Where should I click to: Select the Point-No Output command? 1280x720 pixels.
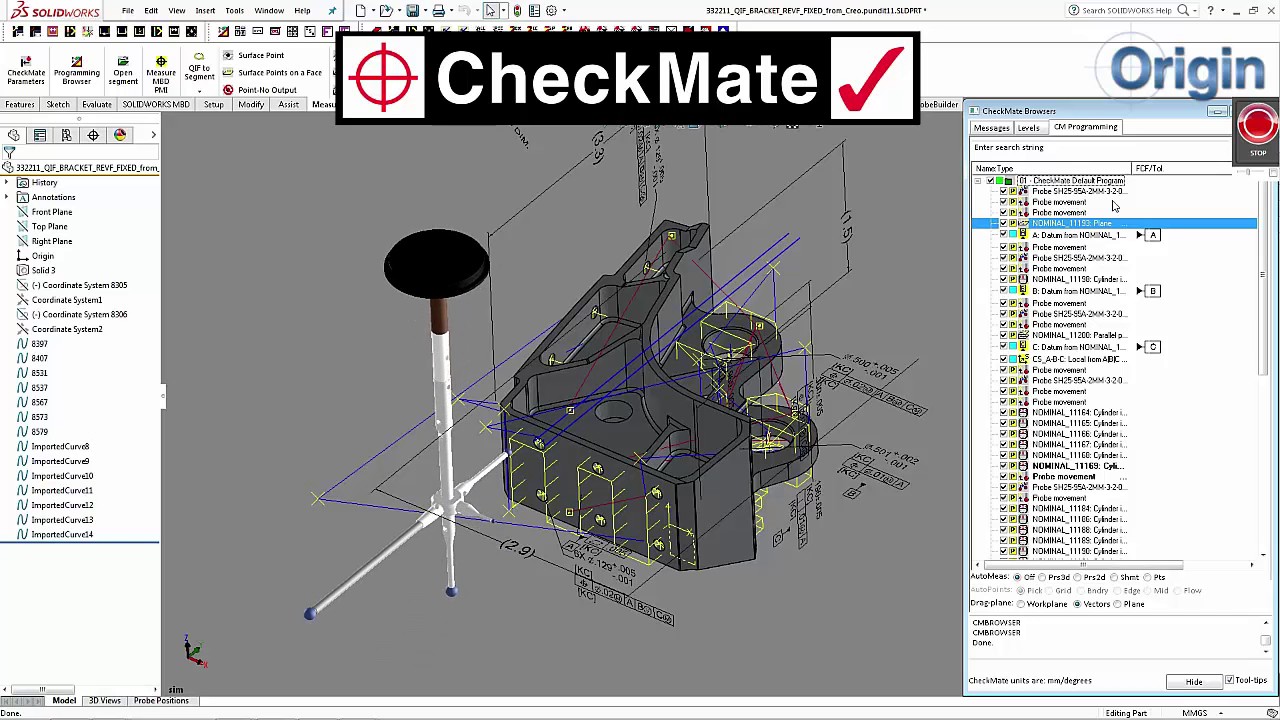(260, 90)
